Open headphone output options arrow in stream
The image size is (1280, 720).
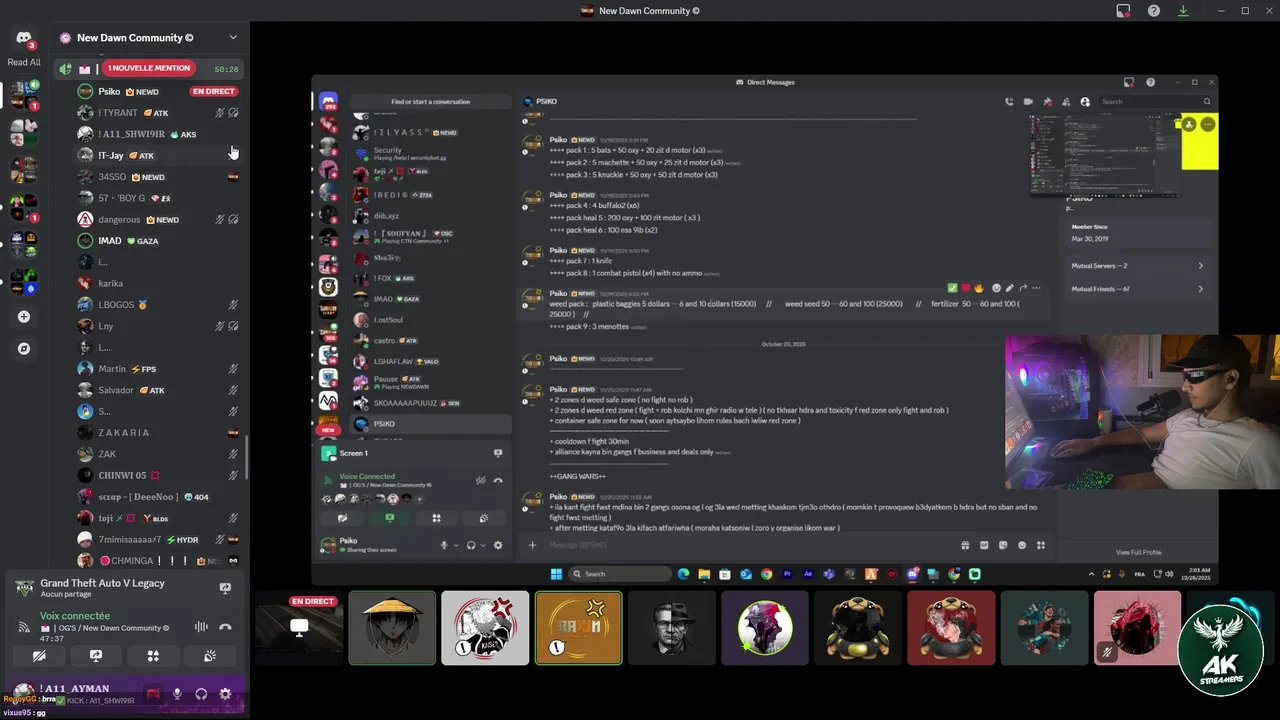pyautogui.click(x=483, y=545)
